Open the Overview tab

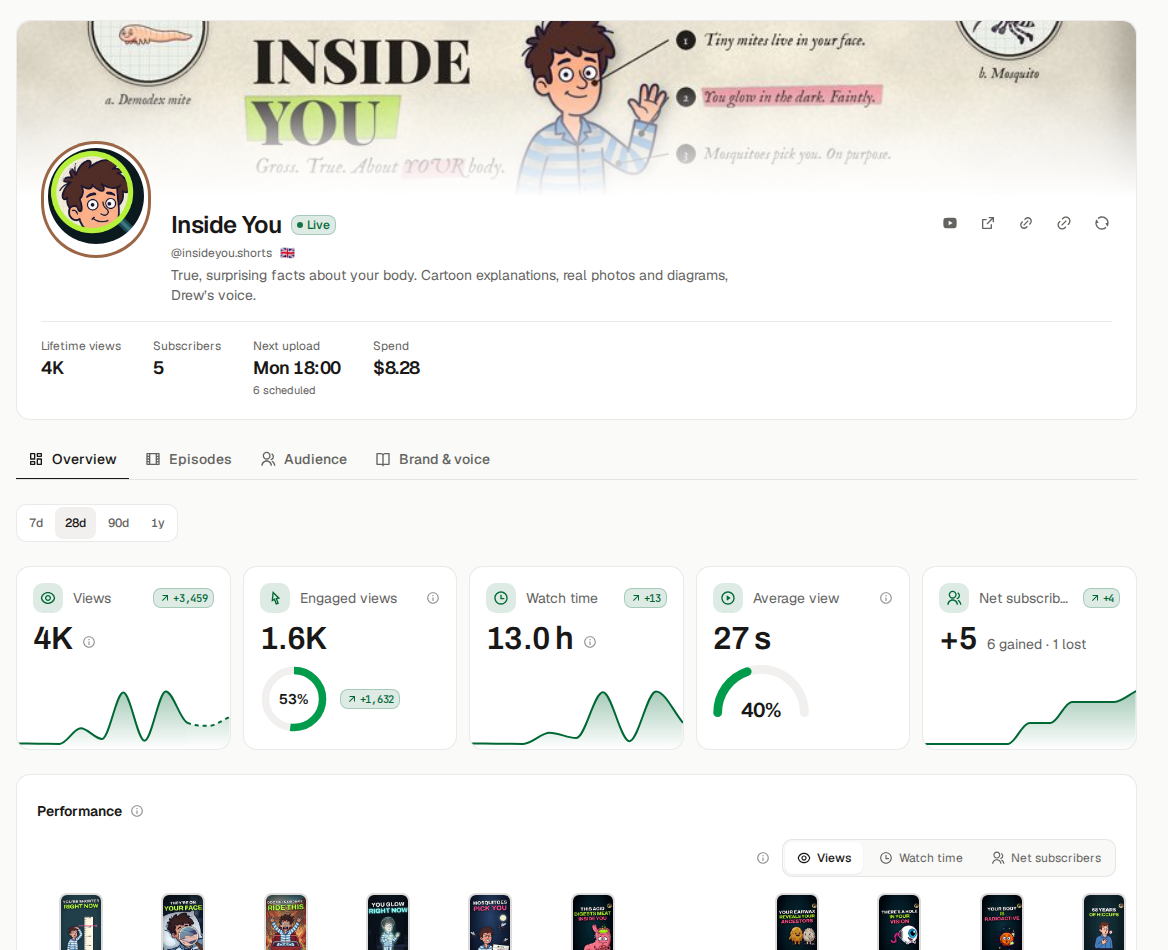coord(73,460)
